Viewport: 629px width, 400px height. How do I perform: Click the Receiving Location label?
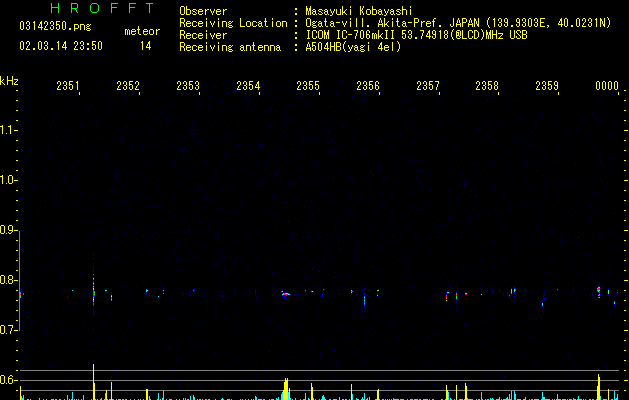tap(233, 23)
